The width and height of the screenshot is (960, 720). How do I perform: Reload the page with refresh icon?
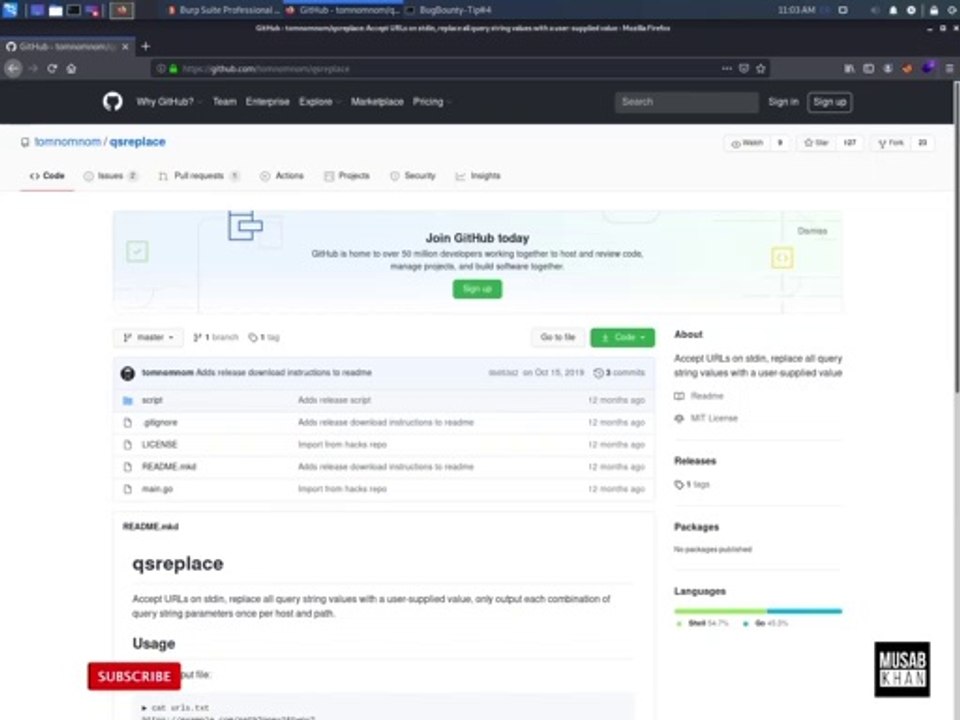click(x=52, y=69)
